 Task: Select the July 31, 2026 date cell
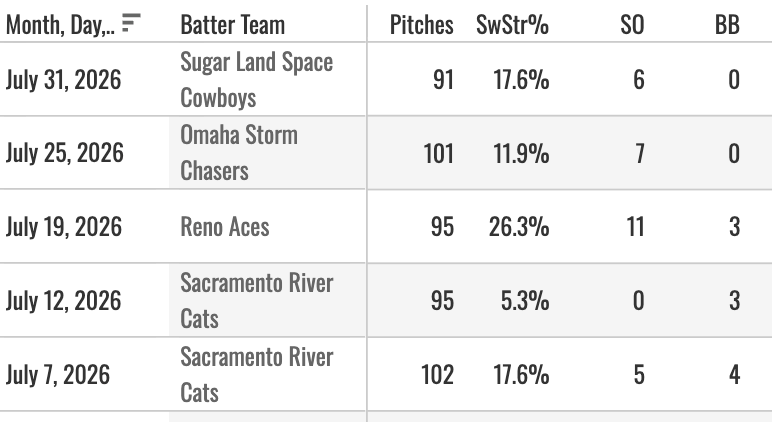tap(63, 79)
